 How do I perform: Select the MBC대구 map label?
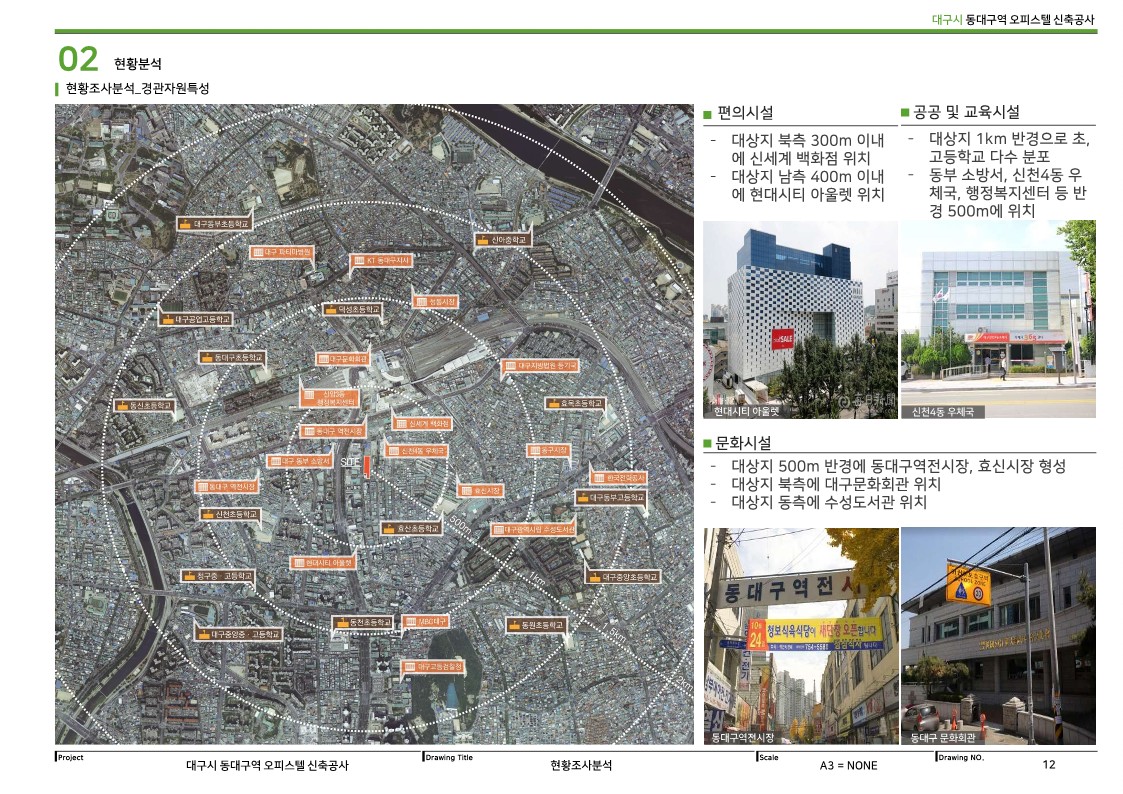point(425,621)
